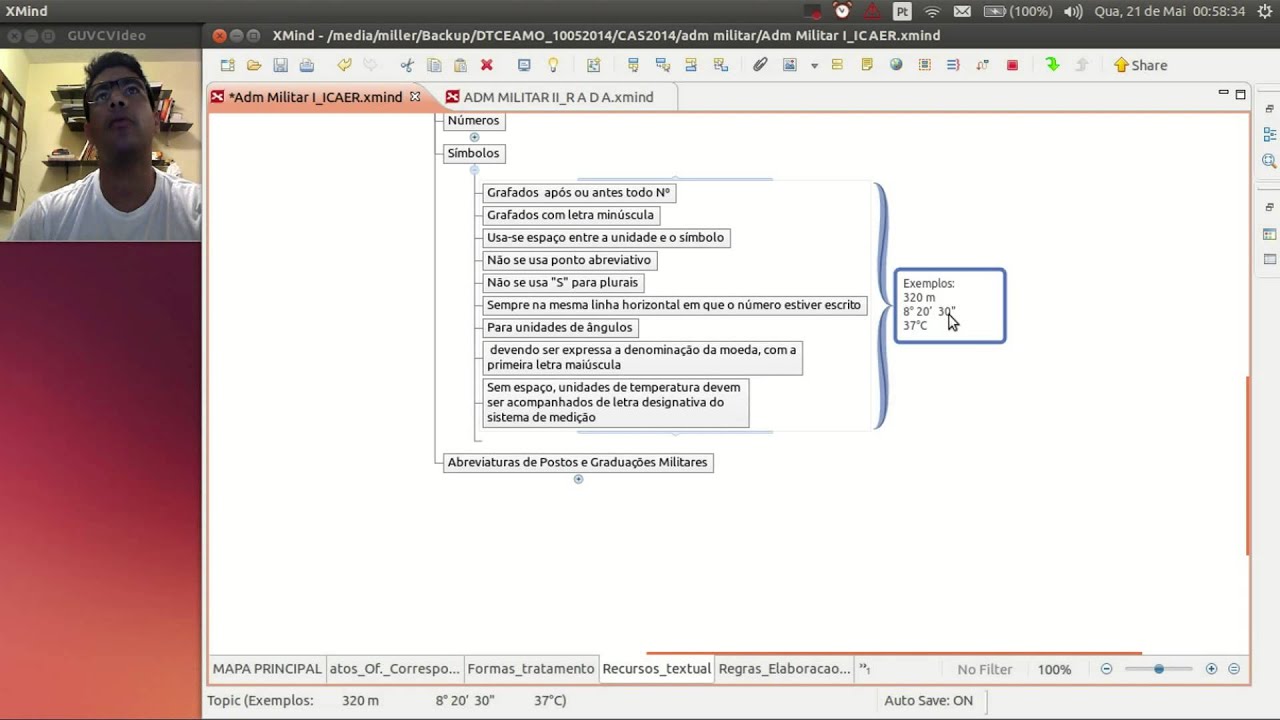Add a label with the label icon
Viewport: 1280px width, 720px height.
coord(838,65)
